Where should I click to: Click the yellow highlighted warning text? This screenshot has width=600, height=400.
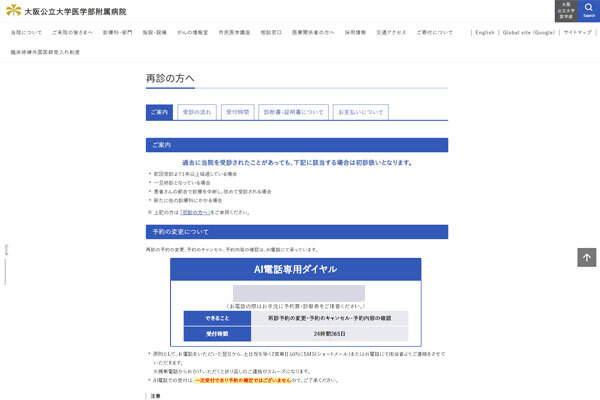pos(243,380)
